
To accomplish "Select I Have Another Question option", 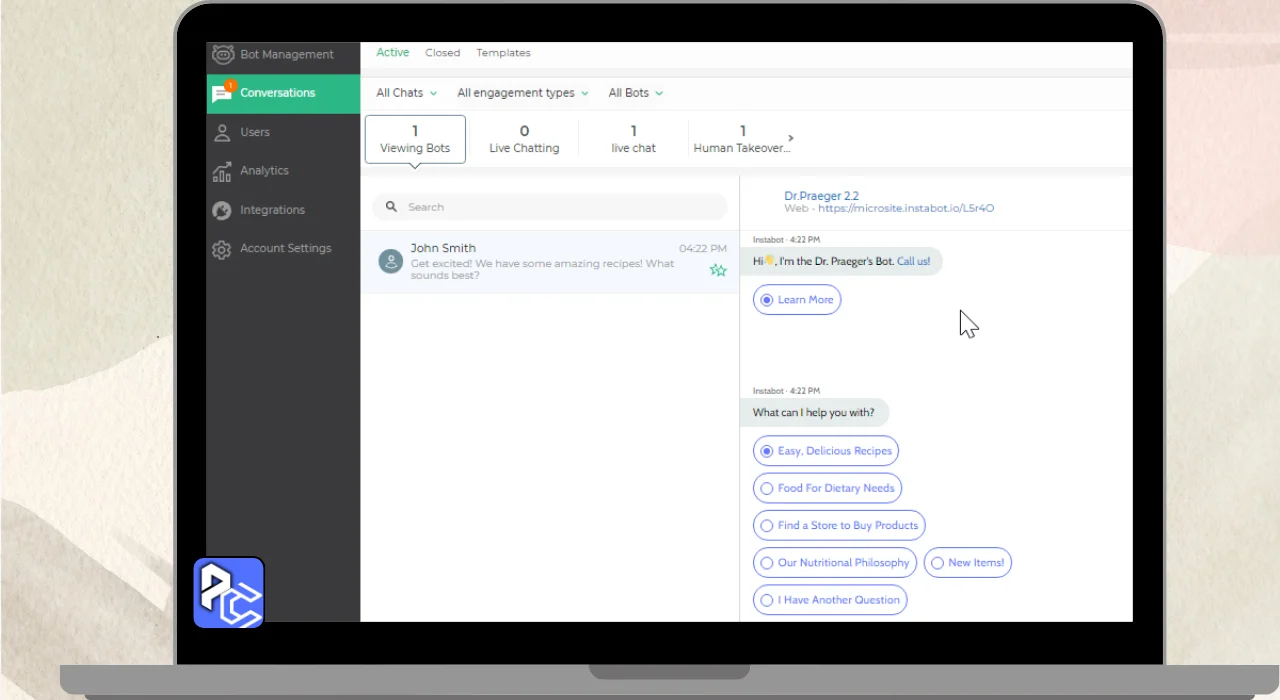I will click(830, 600).
